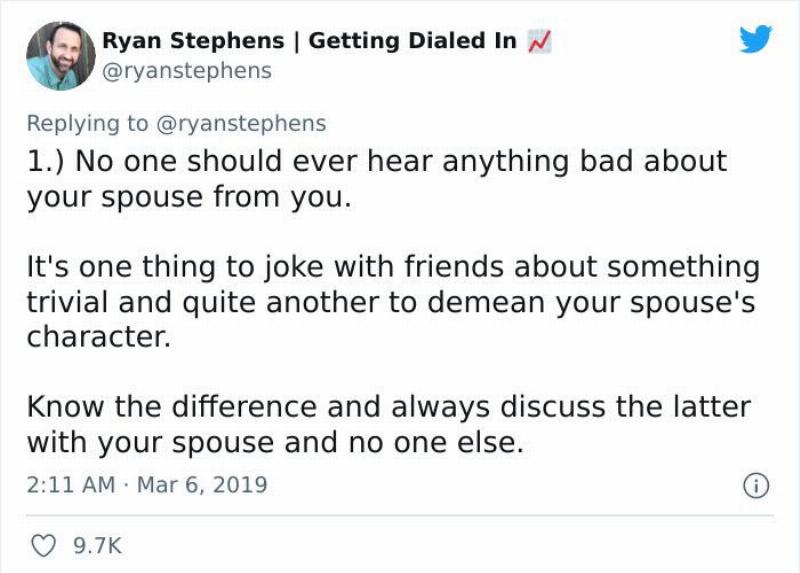Click the red chart emoji beside the name
Image resolution: width=800 pixels, height=573 pixels.
[x=540, y=42]
